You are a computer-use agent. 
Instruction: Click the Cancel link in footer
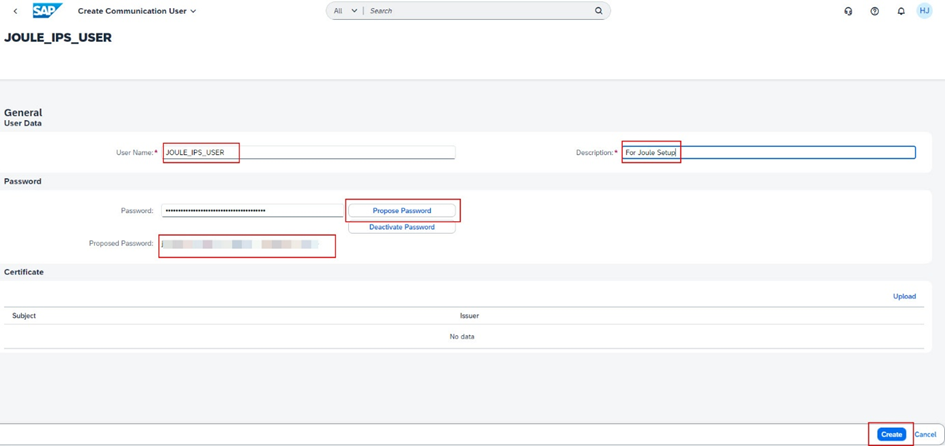tap(925, 434)
